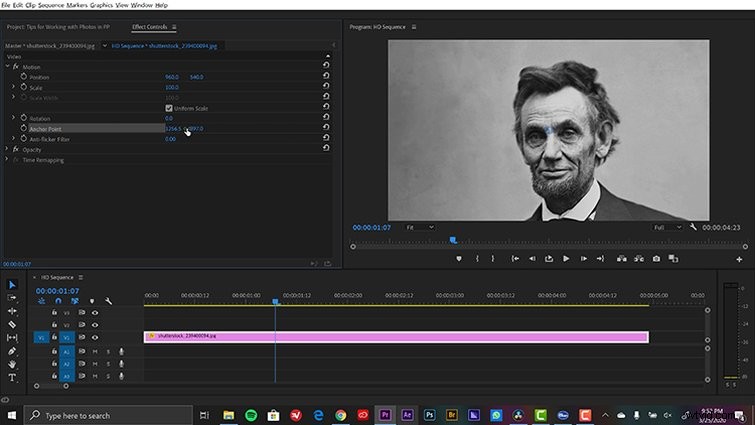Select the Pen tool

coord(12,351)
